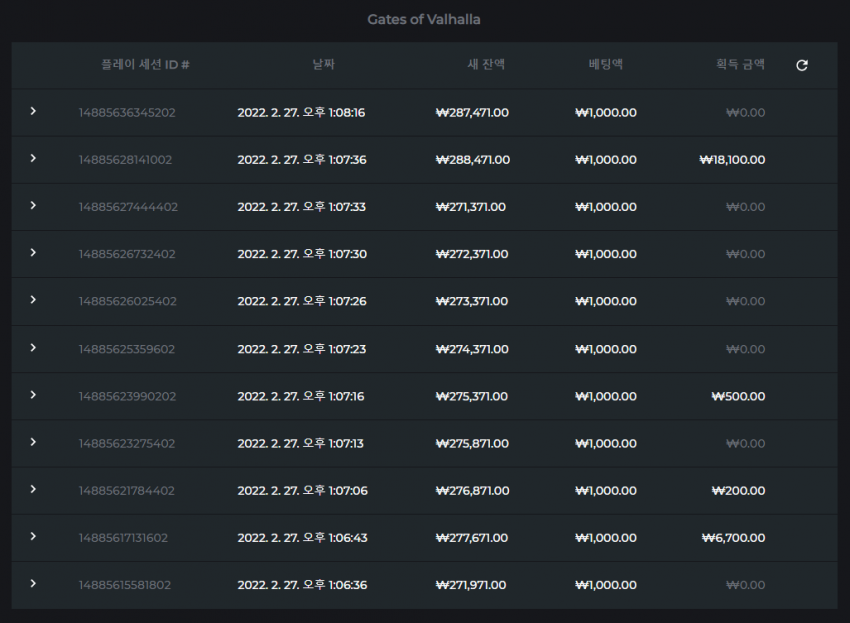Click the Gates of Valhalla title
This screenshot has height=623, width=850.
coord(424,20)
